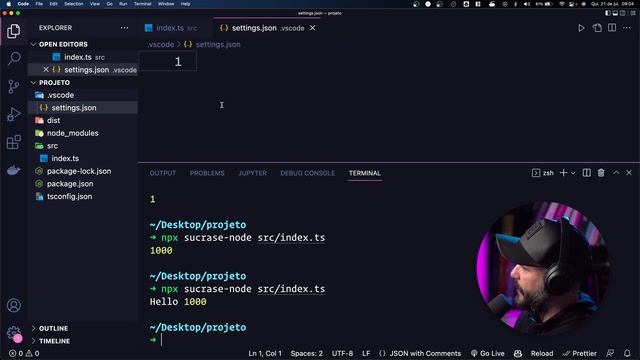640x360 pixels.
Task: Change the UTF-8 encoding setting
Action: (x=342, y=353)
